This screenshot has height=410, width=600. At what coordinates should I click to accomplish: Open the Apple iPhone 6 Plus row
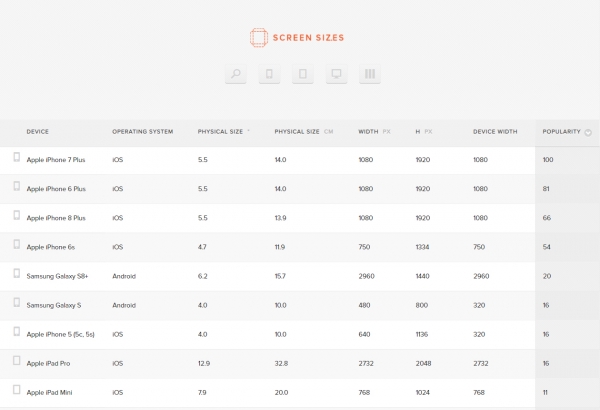300,189
